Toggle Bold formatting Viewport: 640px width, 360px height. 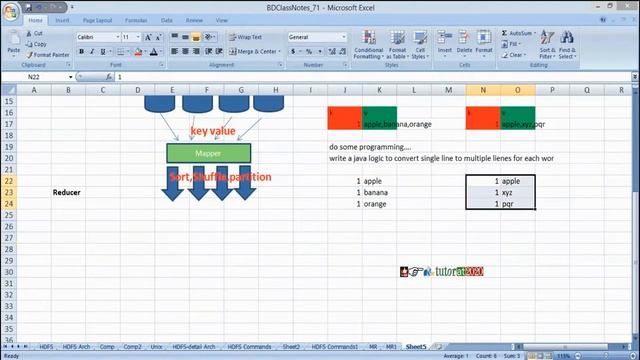pyautogui.click(x=81, y=51)
